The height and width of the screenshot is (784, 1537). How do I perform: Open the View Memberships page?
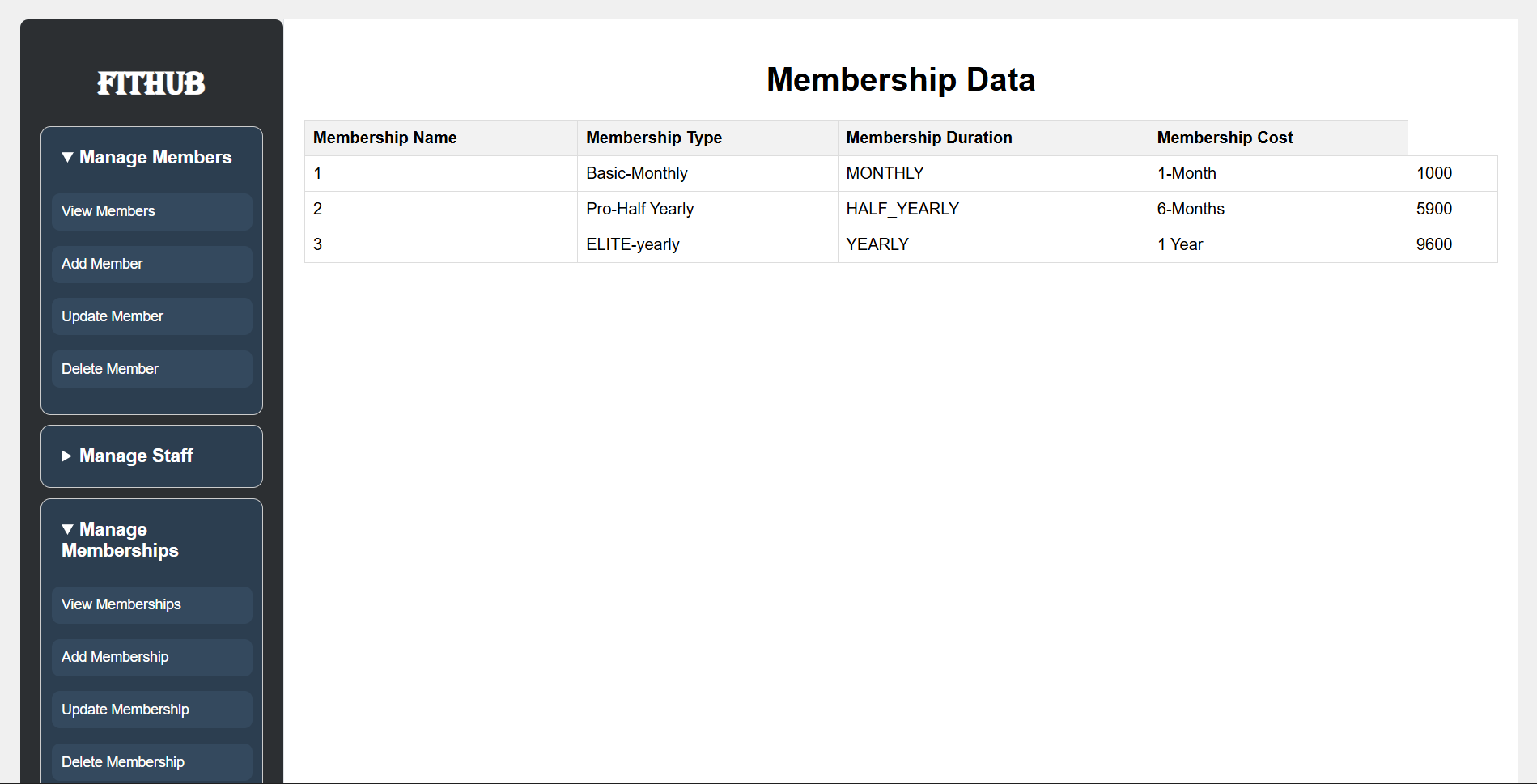pos(151,604)
